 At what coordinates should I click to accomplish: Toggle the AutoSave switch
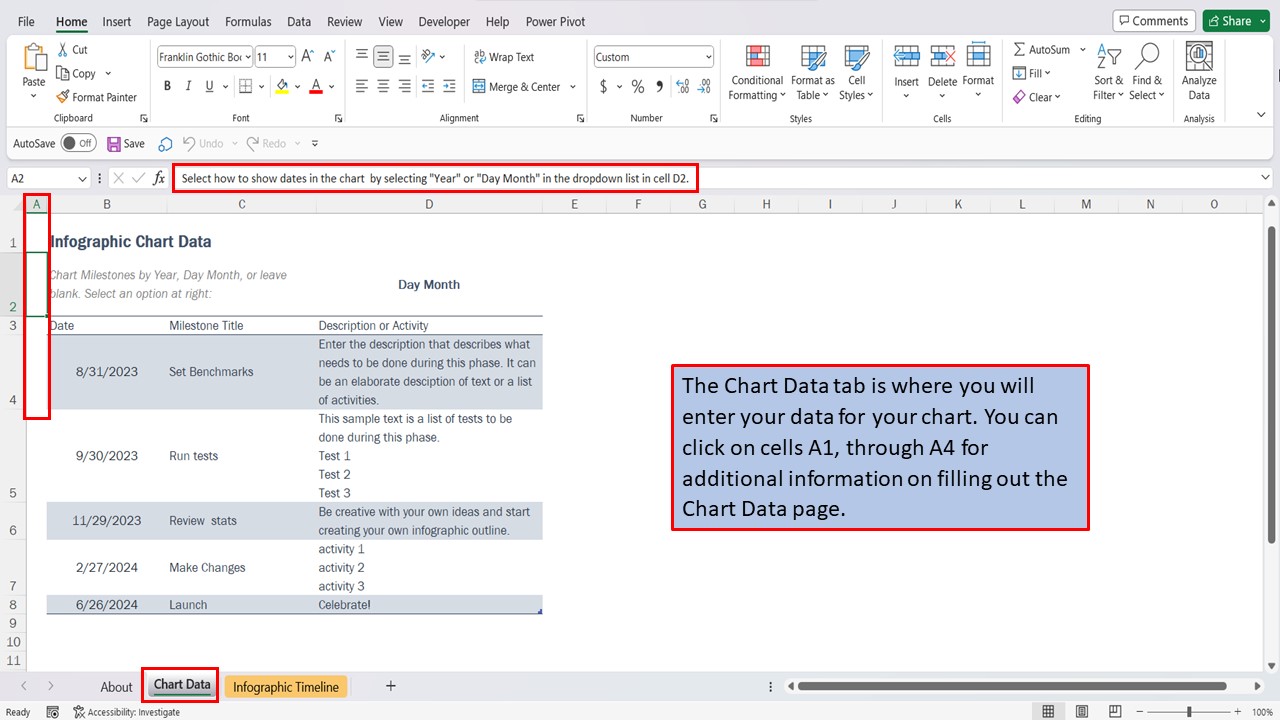(78, 143)
